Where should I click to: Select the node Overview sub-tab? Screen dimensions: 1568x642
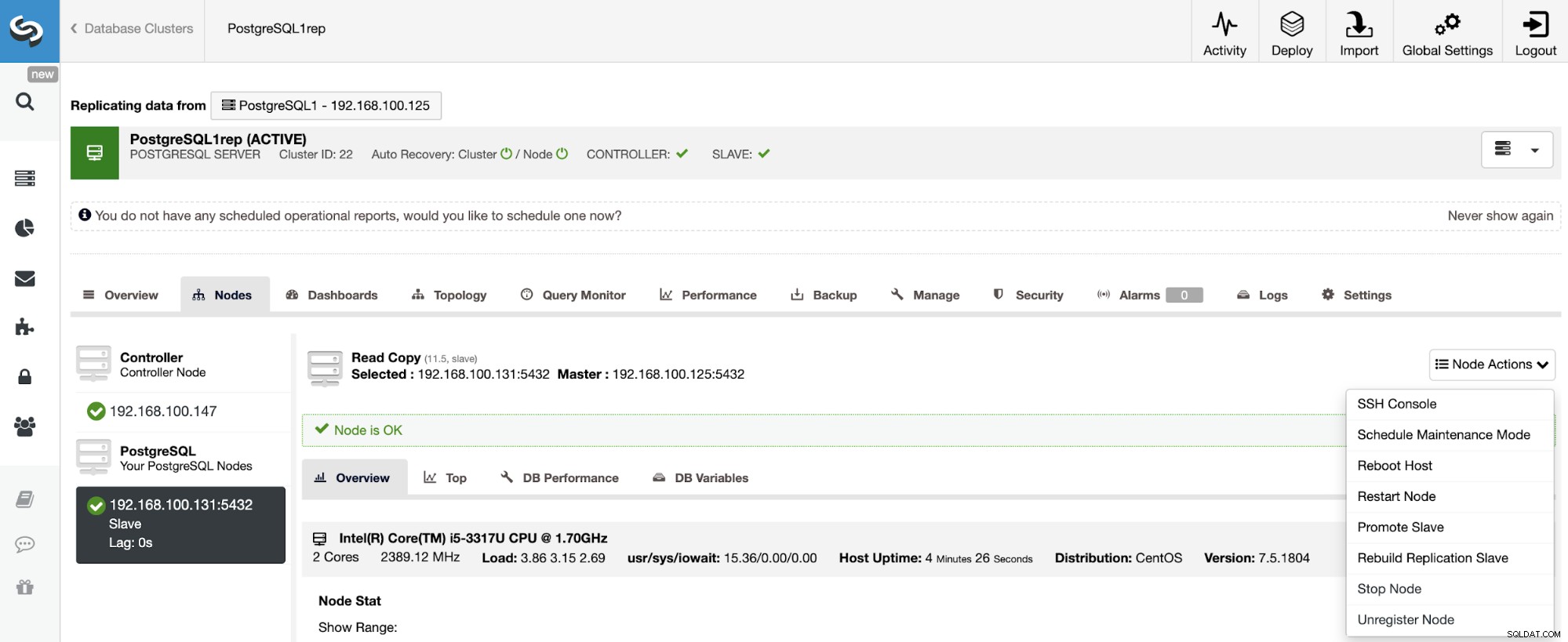tap(355, 477)
